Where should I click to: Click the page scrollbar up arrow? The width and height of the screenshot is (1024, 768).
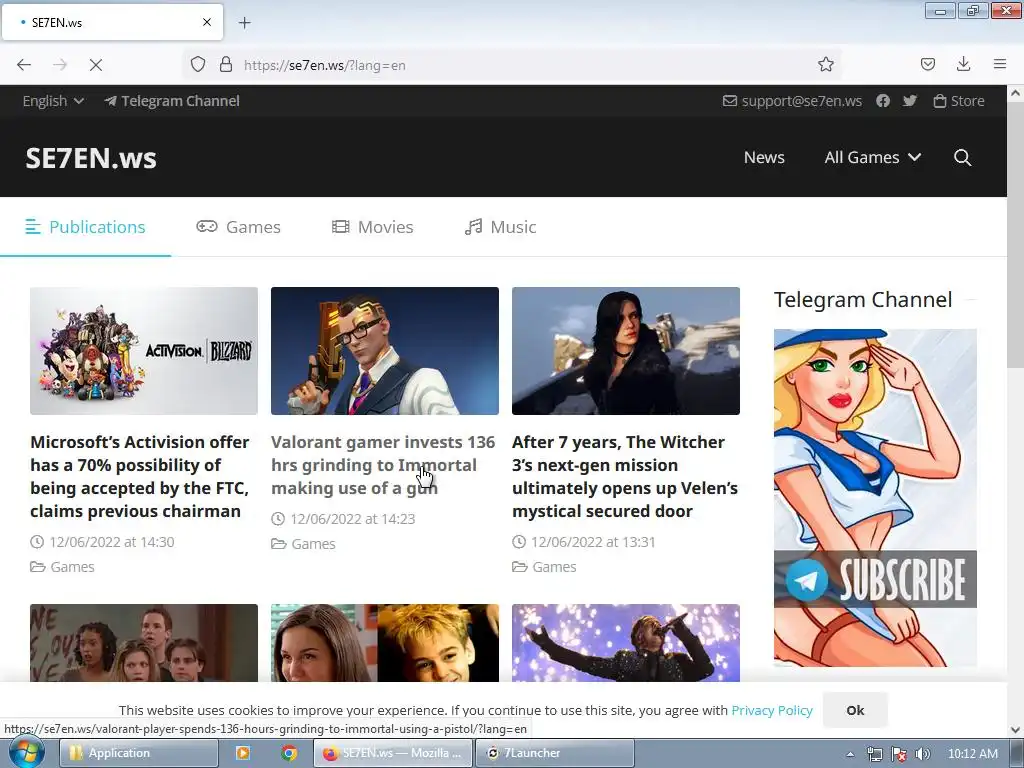1016,93
